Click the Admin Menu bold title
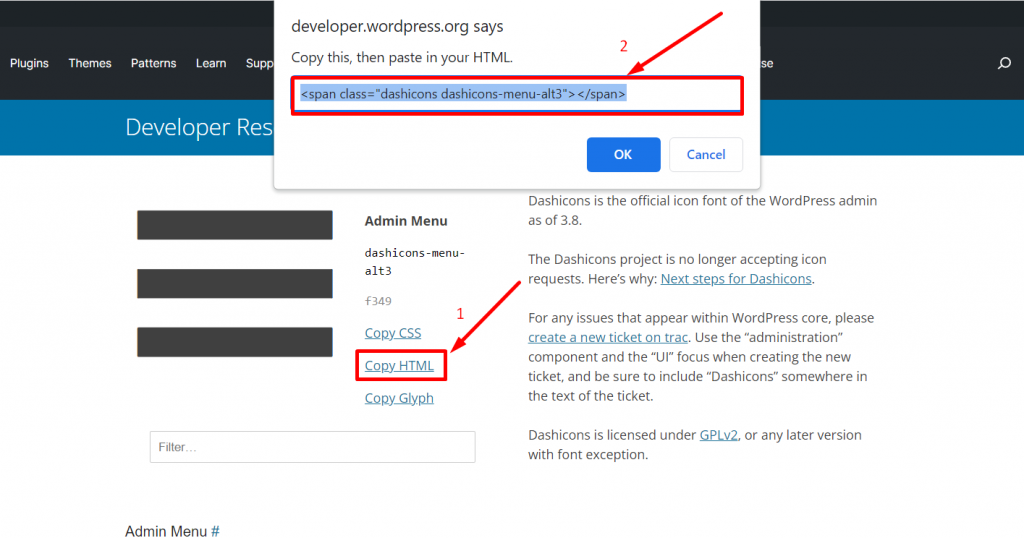The width and height of the screenshot is (1024, 538). pos(406,221)
